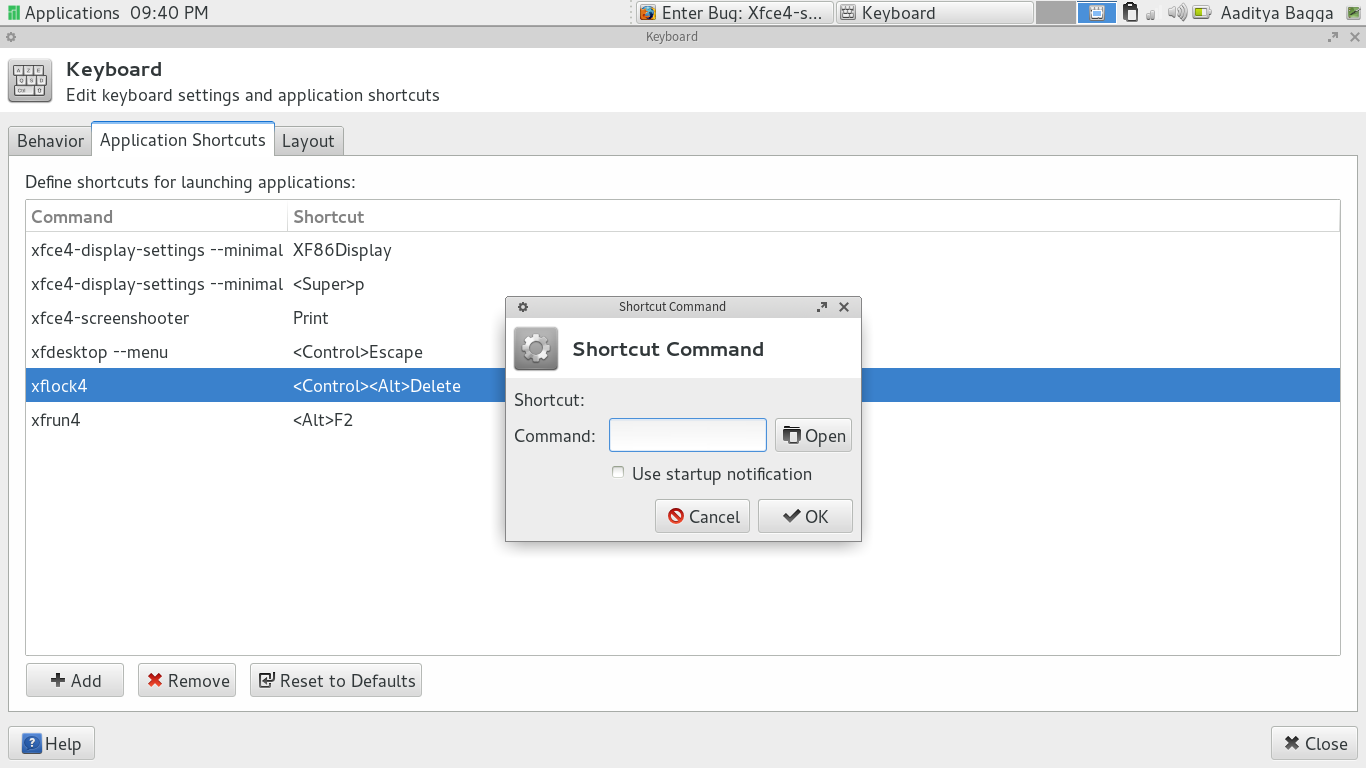Image resolution: width=1366 pixels, height=768 pixels.
Task: Switch to the Behavior tab
Action: point(50,141)
